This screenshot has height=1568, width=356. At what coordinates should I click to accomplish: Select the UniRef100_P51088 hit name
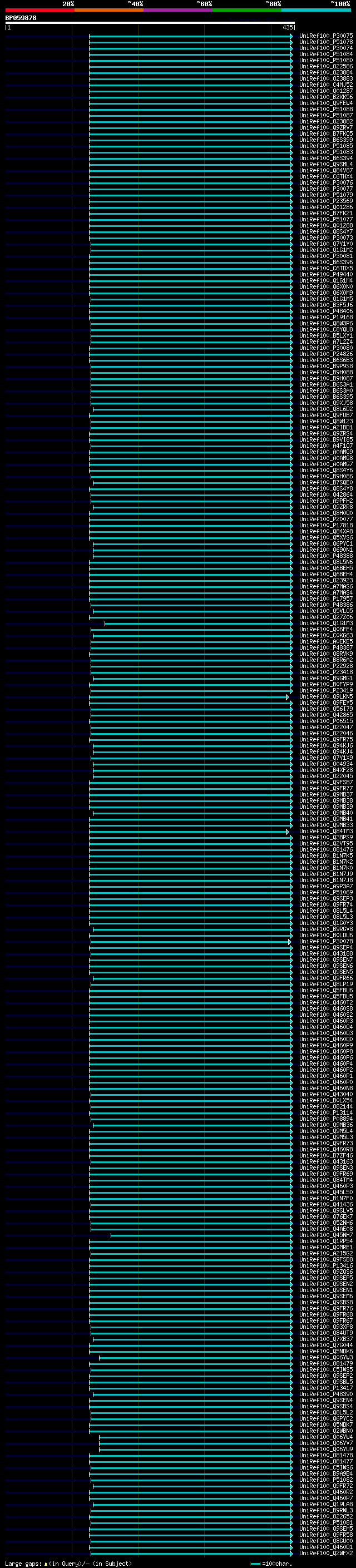click(x=326, y=109)
